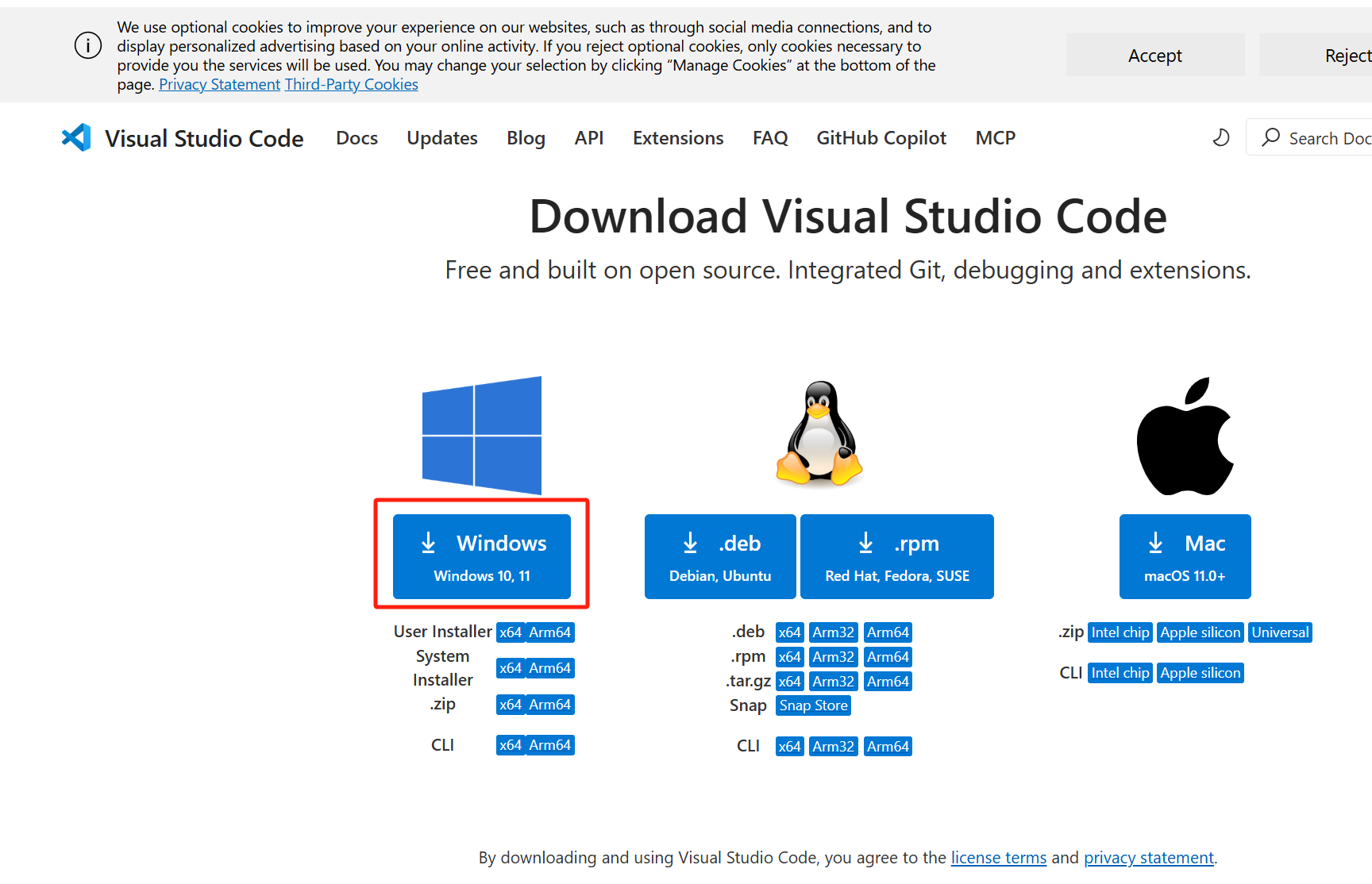
Task: Select Mac .zip Intel chip download
Action: tap(1120, 632)
